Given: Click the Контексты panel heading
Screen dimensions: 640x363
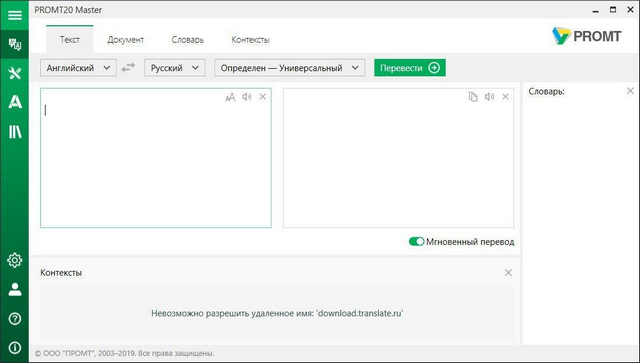Looking at the screenshot, I should click(x=61, y=272).
